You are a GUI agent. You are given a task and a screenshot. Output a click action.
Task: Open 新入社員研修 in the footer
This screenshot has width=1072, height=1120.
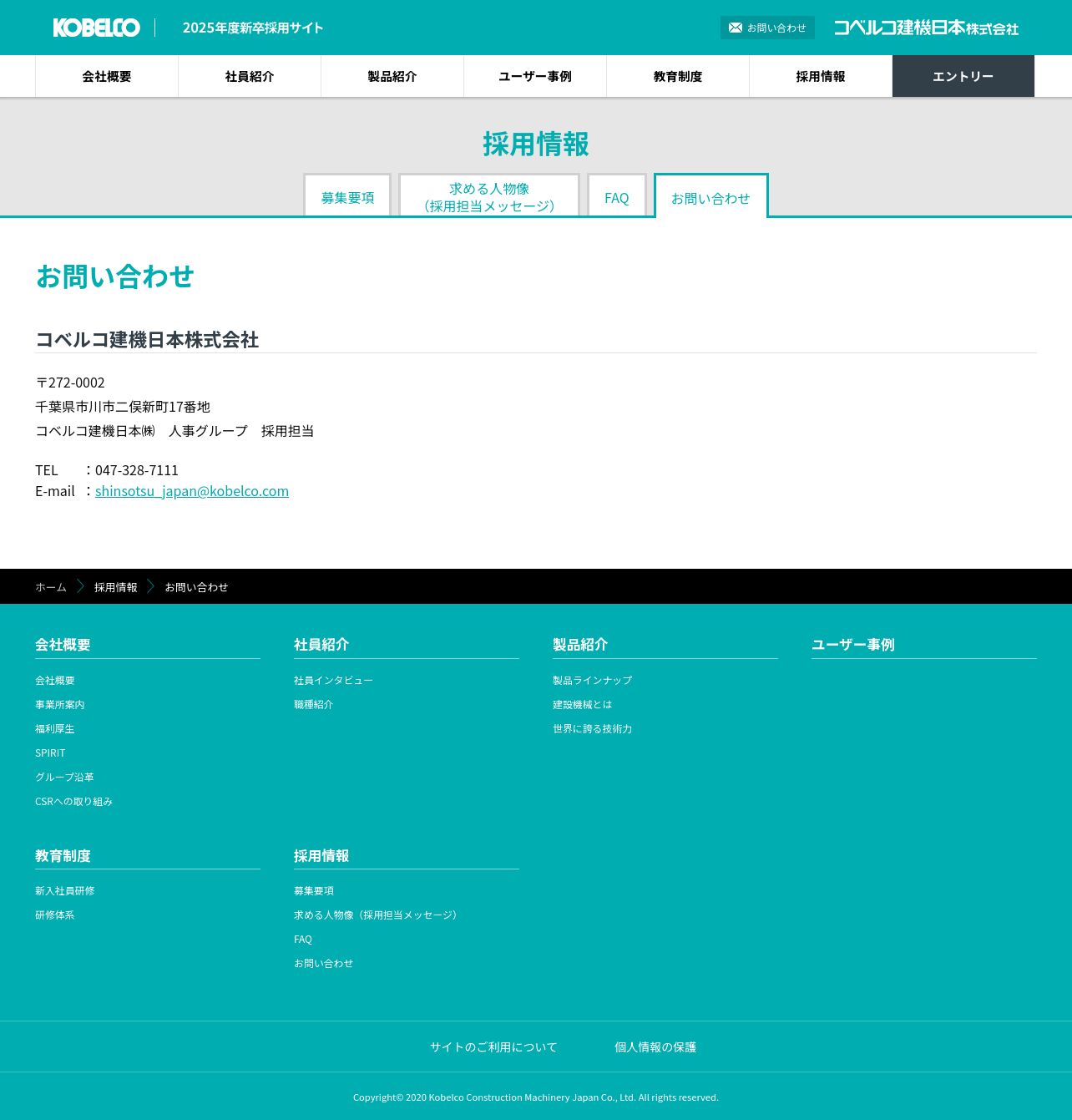tap(65, 891)
